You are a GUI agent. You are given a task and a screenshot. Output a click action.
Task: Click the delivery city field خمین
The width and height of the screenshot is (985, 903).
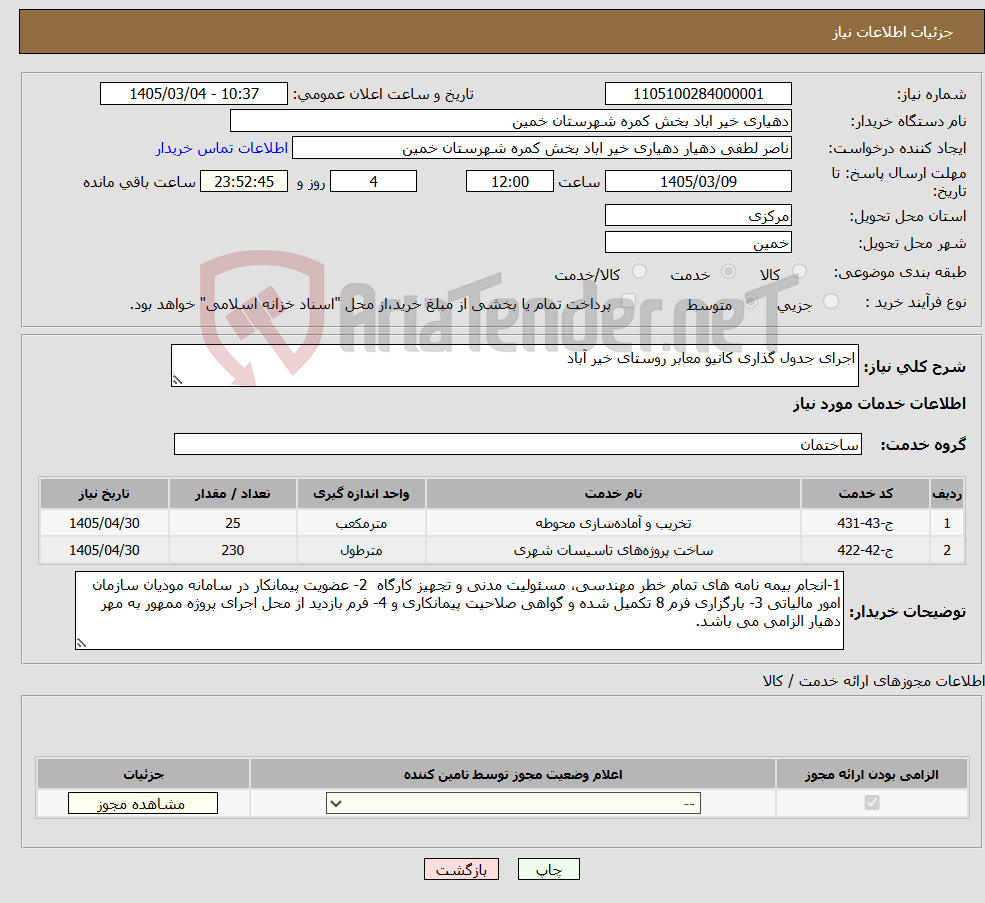coord(698,243)
